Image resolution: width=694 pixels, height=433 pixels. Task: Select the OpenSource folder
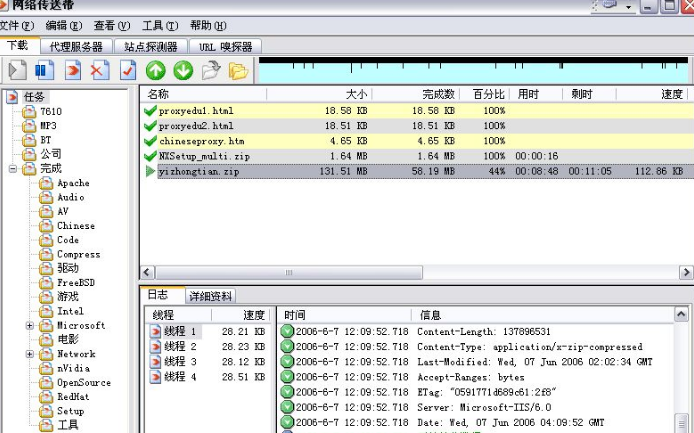pos(84,382)
